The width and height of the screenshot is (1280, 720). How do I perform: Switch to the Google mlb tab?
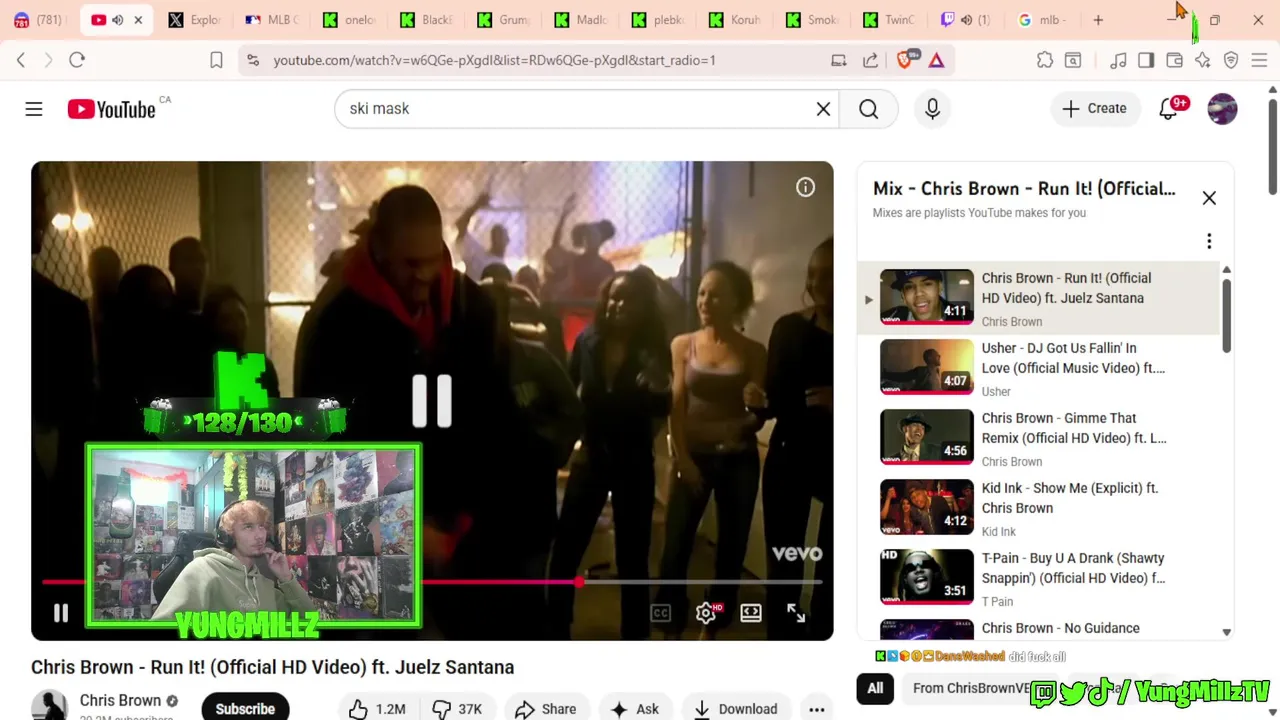1043,20
